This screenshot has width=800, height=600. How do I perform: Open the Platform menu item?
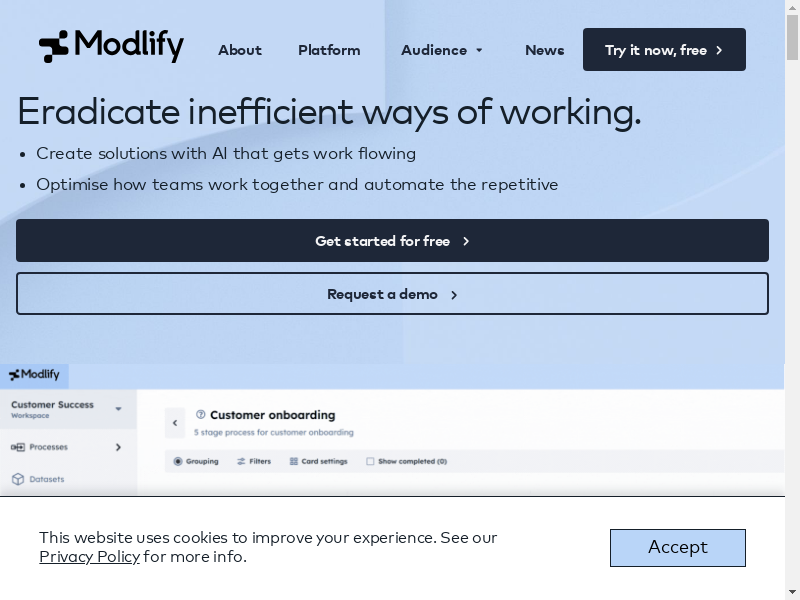(x=329, y=50)
